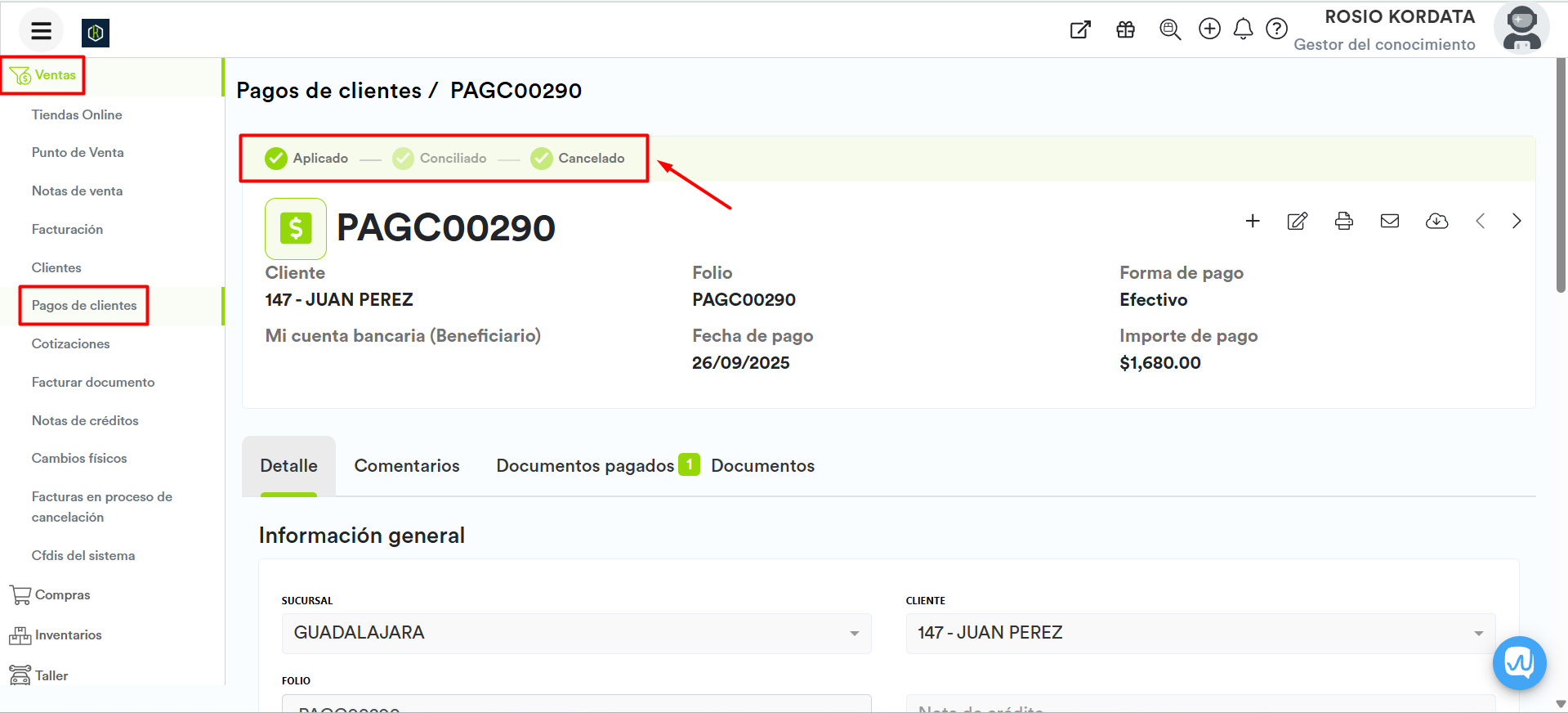
Task: Switch to the Comentarios tab
Action: coord(406,466)
